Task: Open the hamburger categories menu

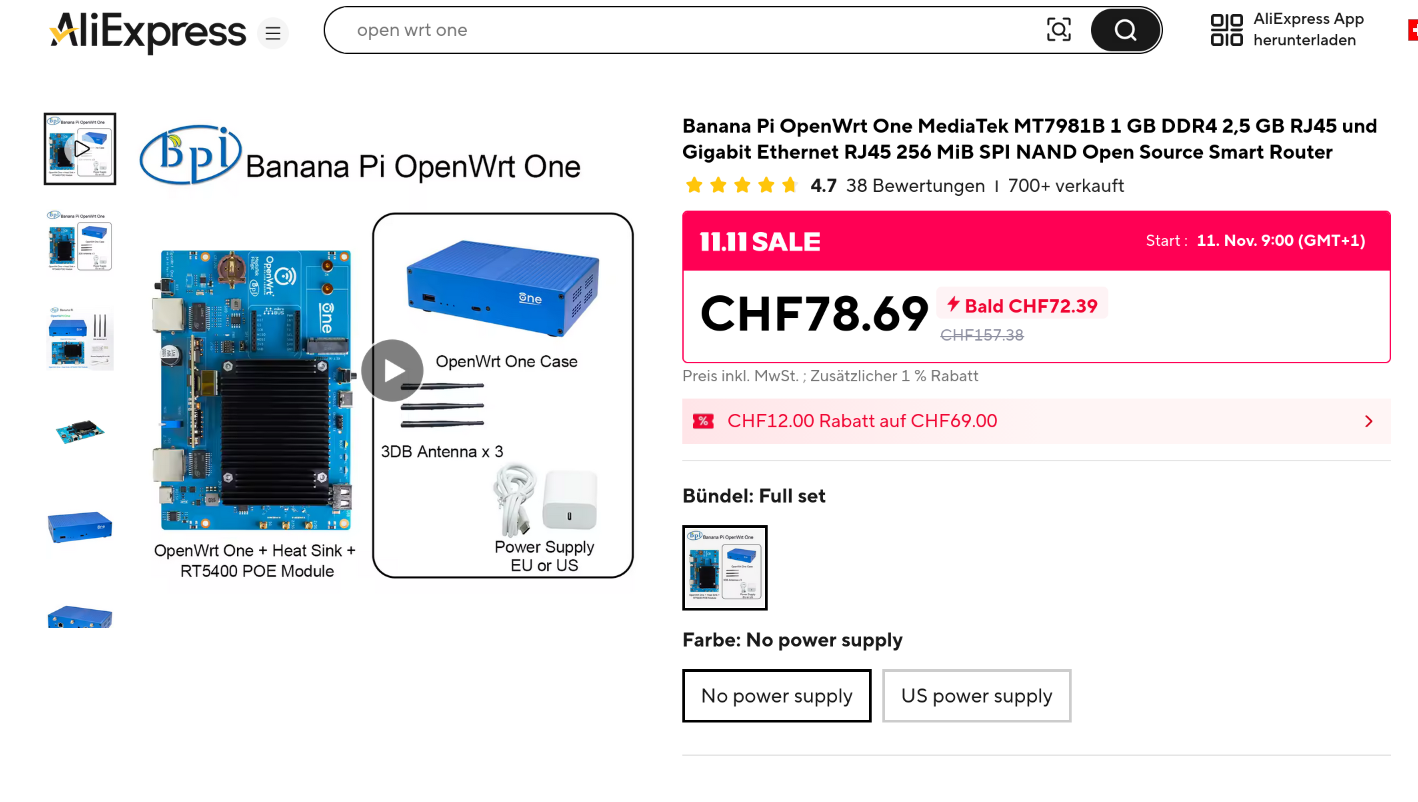Action: (x=273, y=34)
